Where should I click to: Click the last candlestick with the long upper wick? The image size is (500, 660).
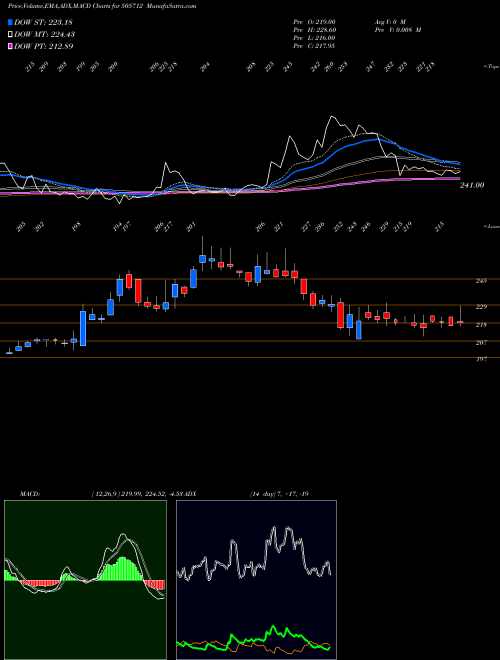coord(460,322)
